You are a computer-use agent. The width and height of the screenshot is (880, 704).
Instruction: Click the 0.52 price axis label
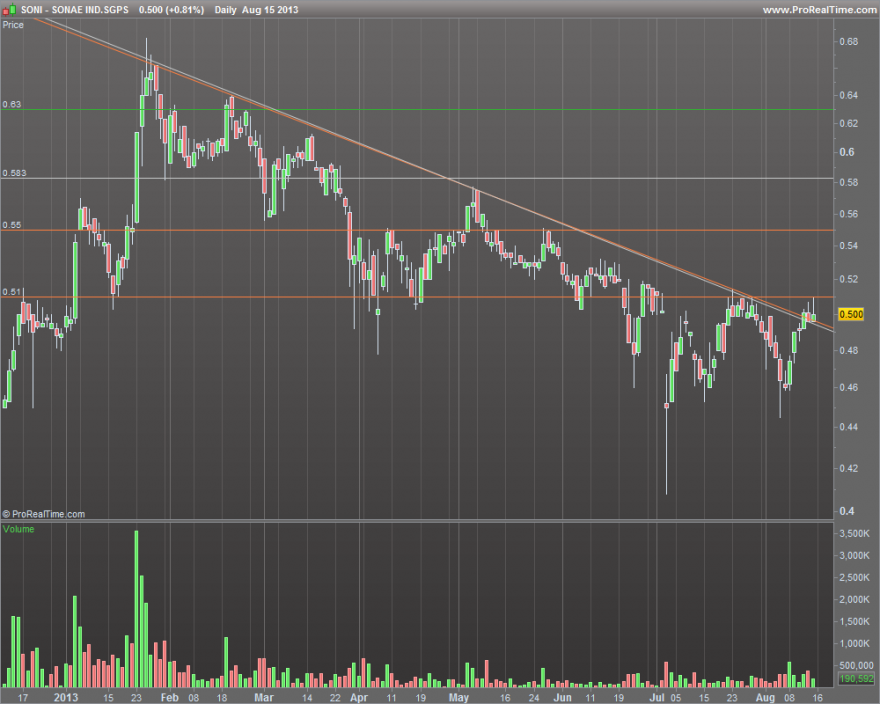pos(849,279)
